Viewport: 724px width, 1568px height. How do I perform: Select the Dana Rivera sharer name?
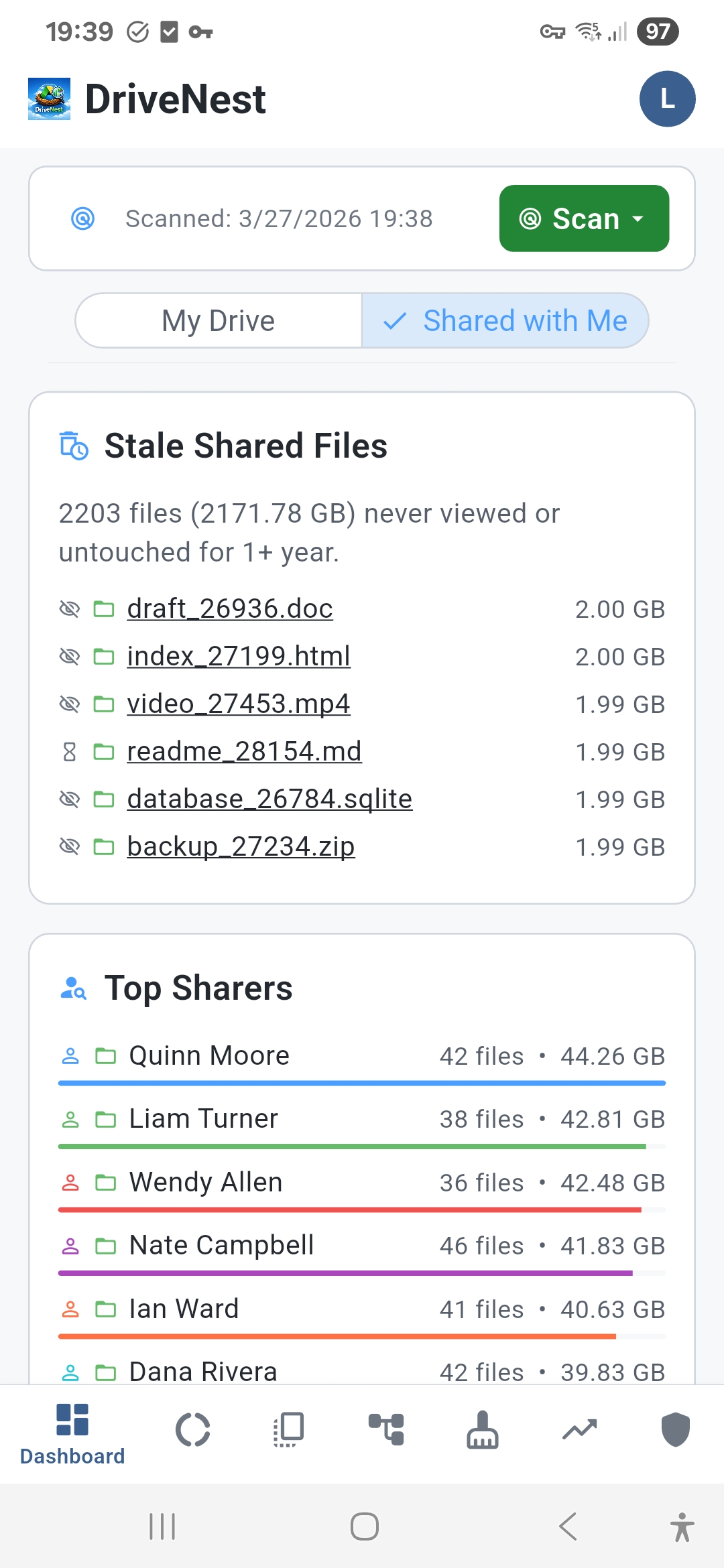click(x=203, y=1372)
